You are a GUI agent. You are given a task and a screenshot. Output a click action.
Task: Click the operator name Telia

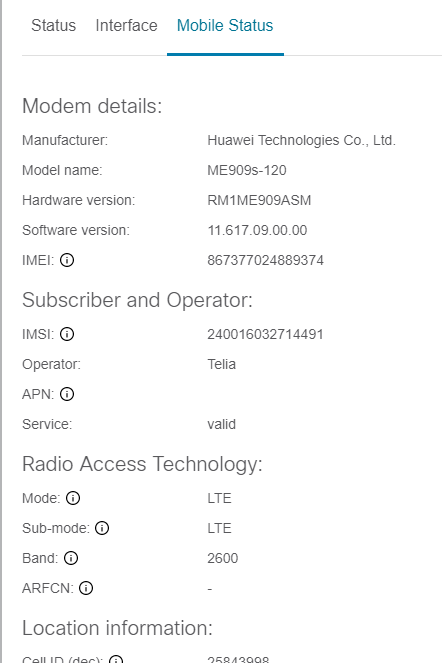pos(222,364)
